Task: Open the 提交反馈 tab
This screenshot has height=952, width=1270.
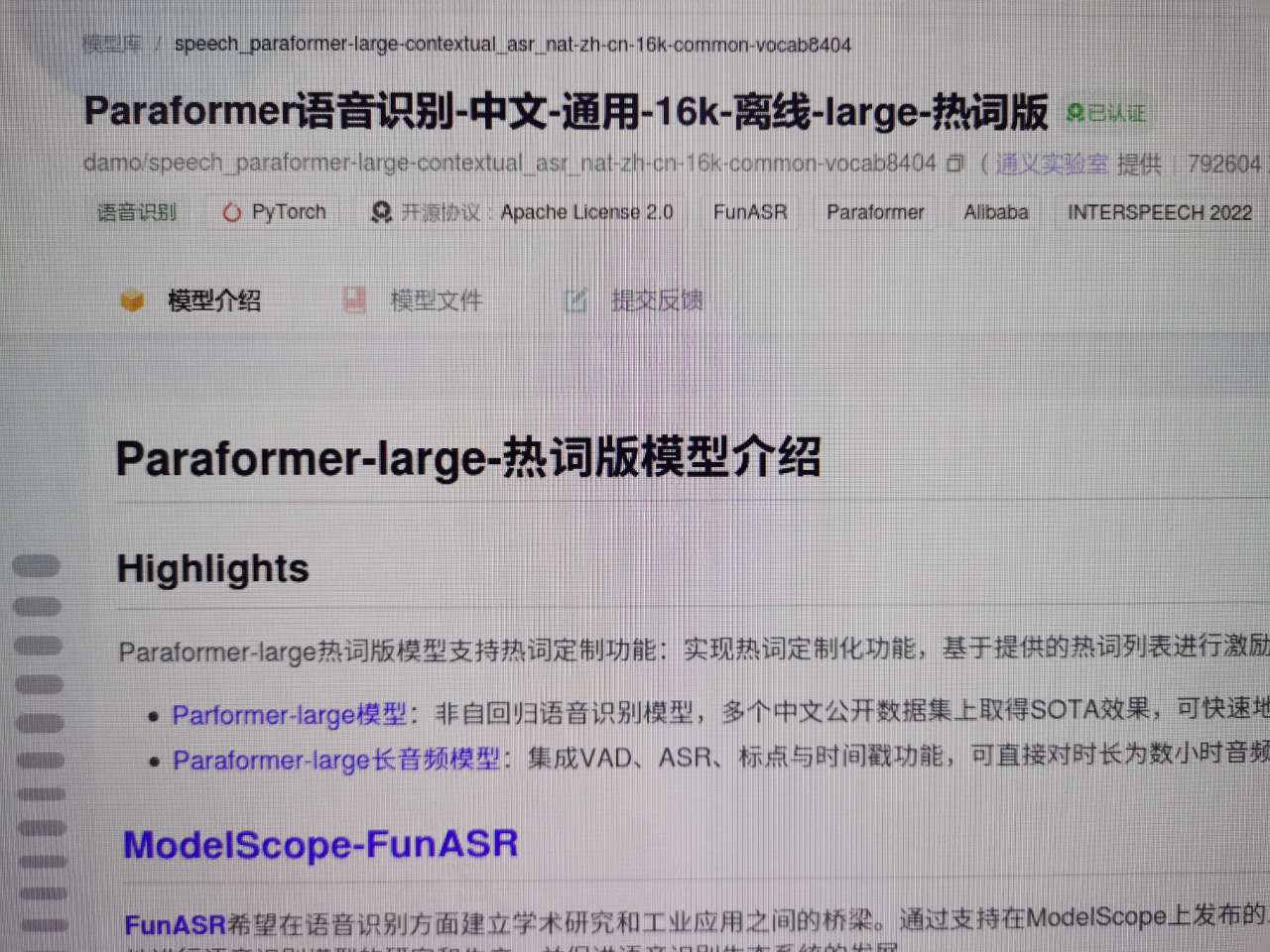Action: tap(657, 300)
